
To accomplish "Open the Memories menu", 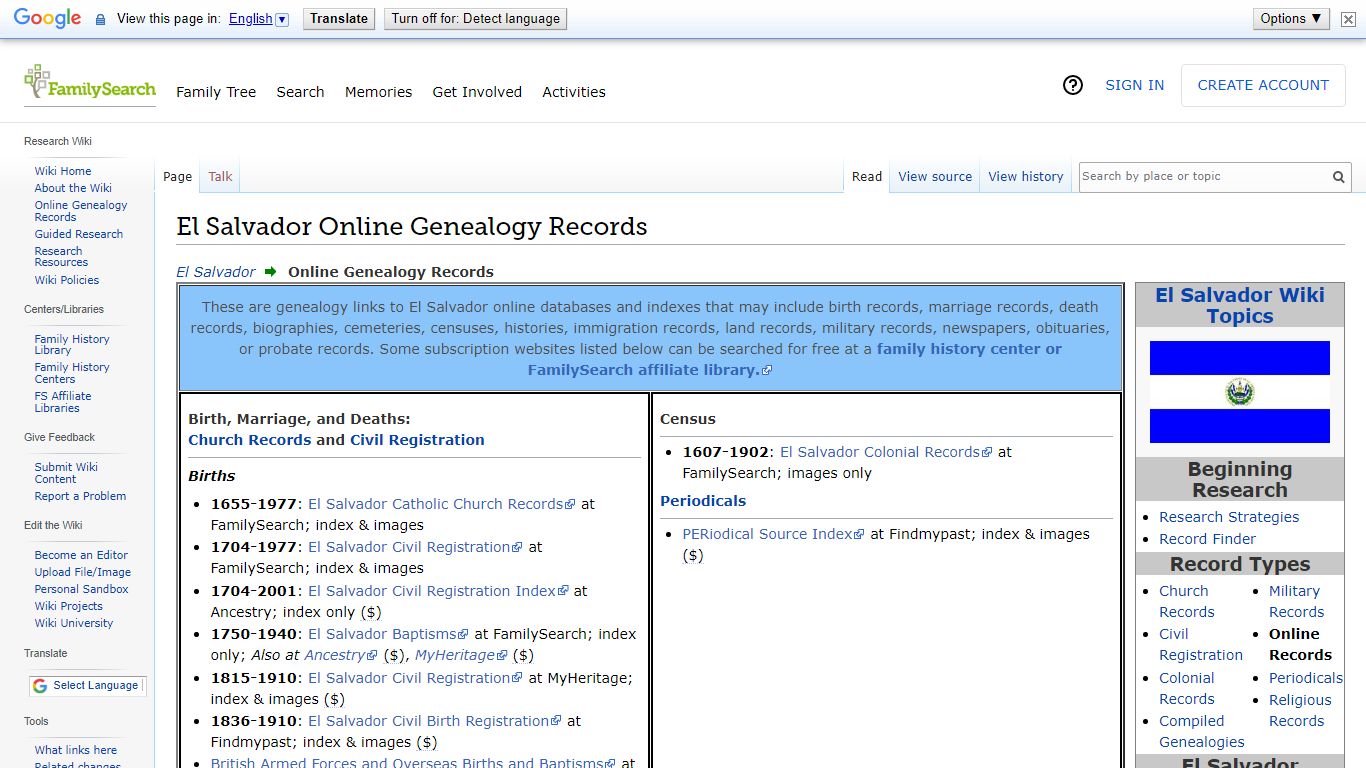I will click(378, 92).
